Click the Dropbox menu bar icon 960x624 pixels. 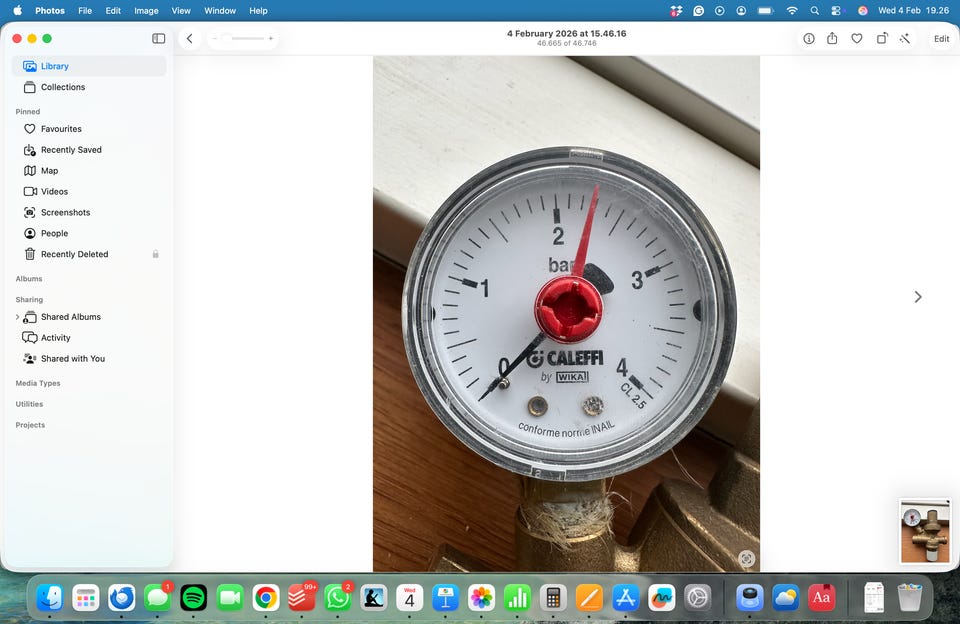pos(676,10)
